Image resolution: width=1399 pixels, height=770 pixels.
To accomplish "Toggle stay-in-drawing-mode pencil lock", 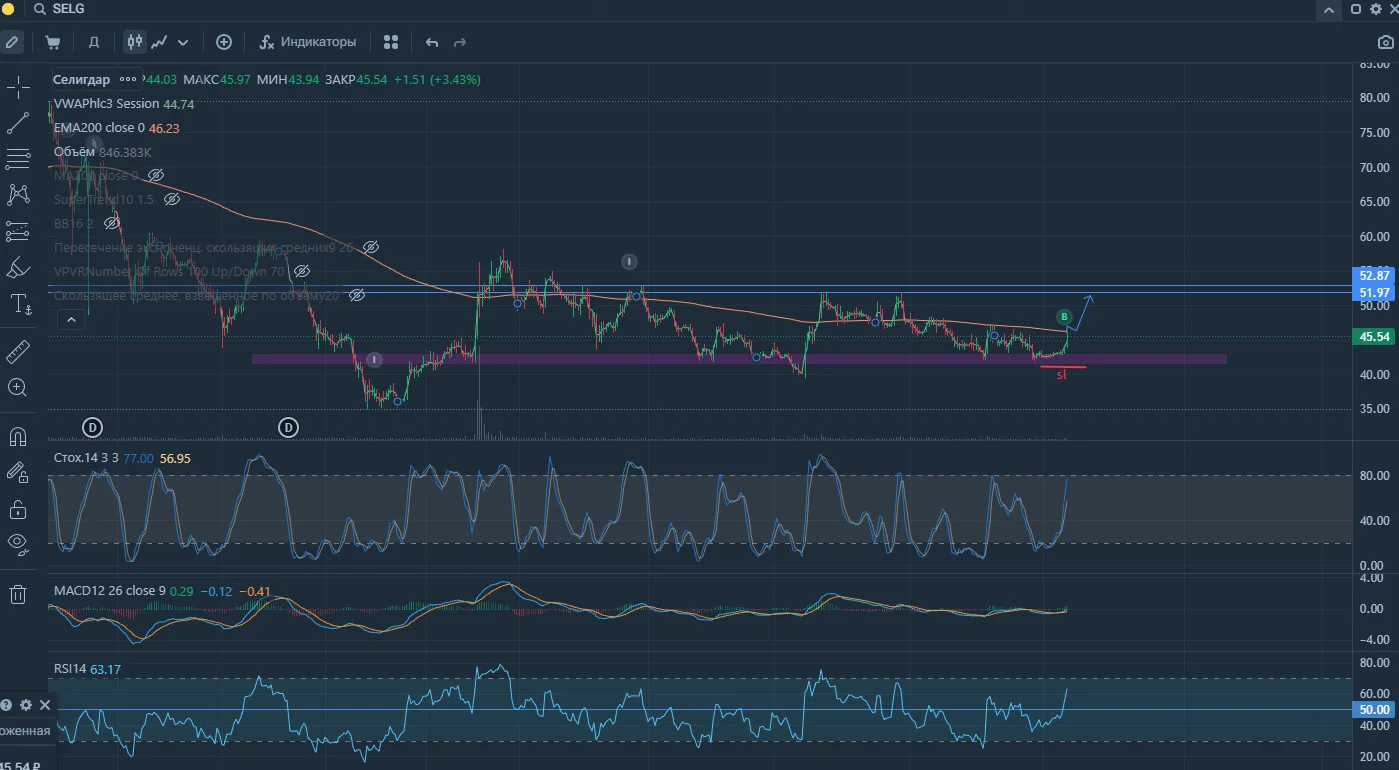I will [x=18, y=472].
